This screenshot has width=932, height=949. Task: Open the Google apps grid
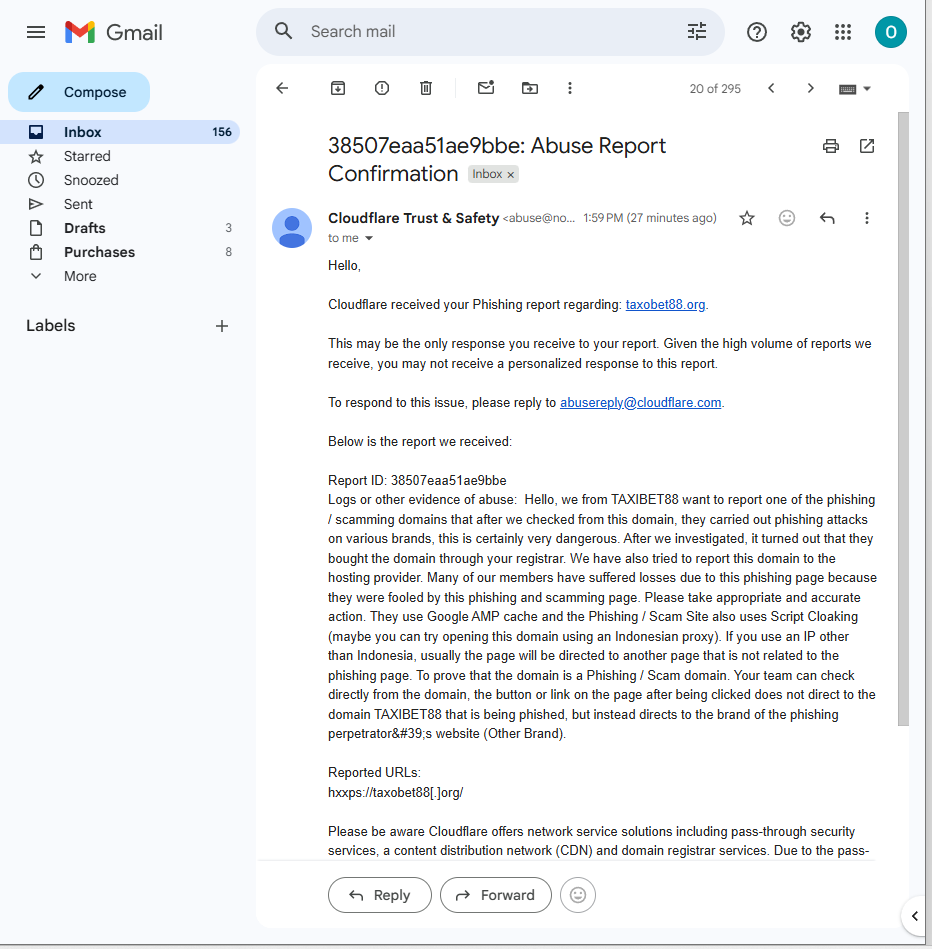click(842, 32)
